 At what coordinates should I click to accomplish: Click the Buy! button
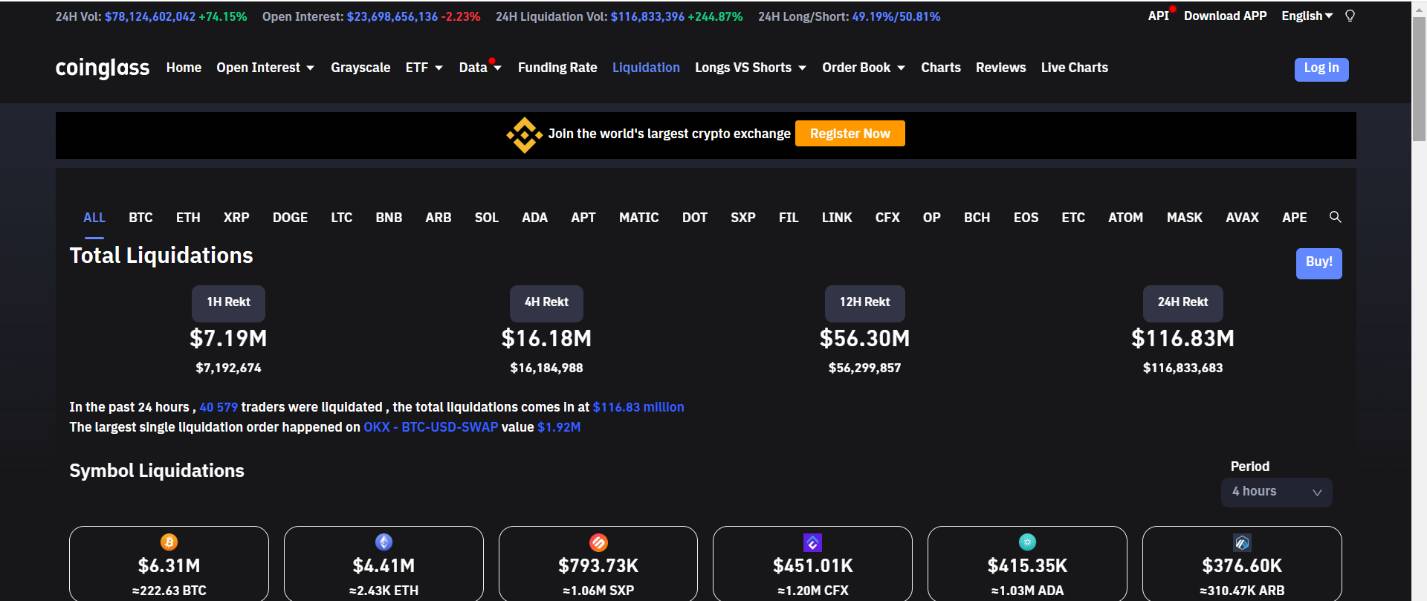[1319, 263]
